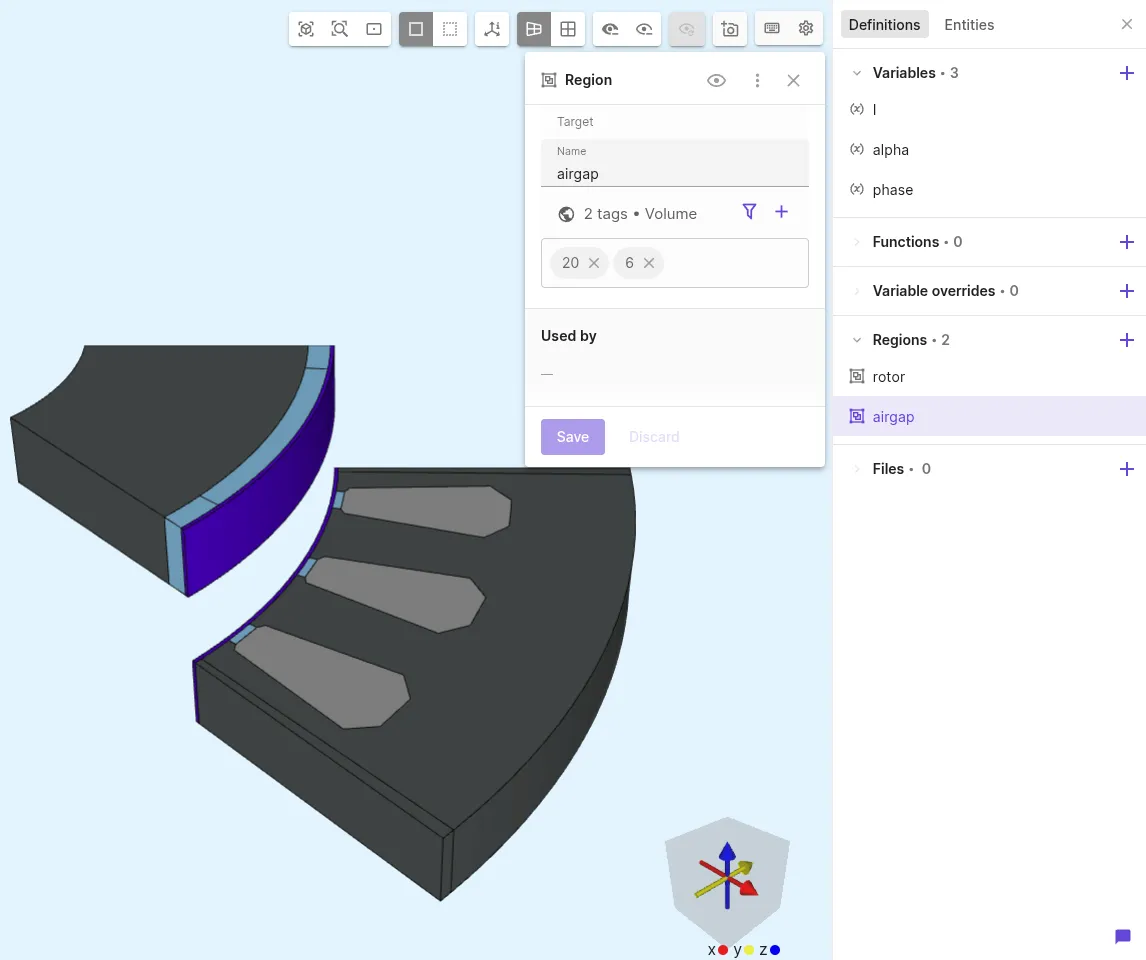Click the fit-all-to-view cube icon

306,29
